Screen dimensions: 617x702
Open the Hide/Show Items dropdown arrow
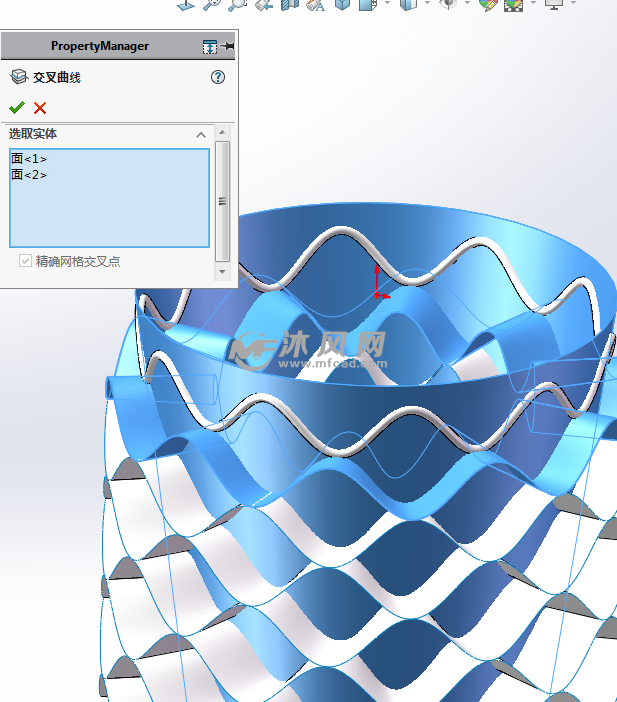point(467,3)
